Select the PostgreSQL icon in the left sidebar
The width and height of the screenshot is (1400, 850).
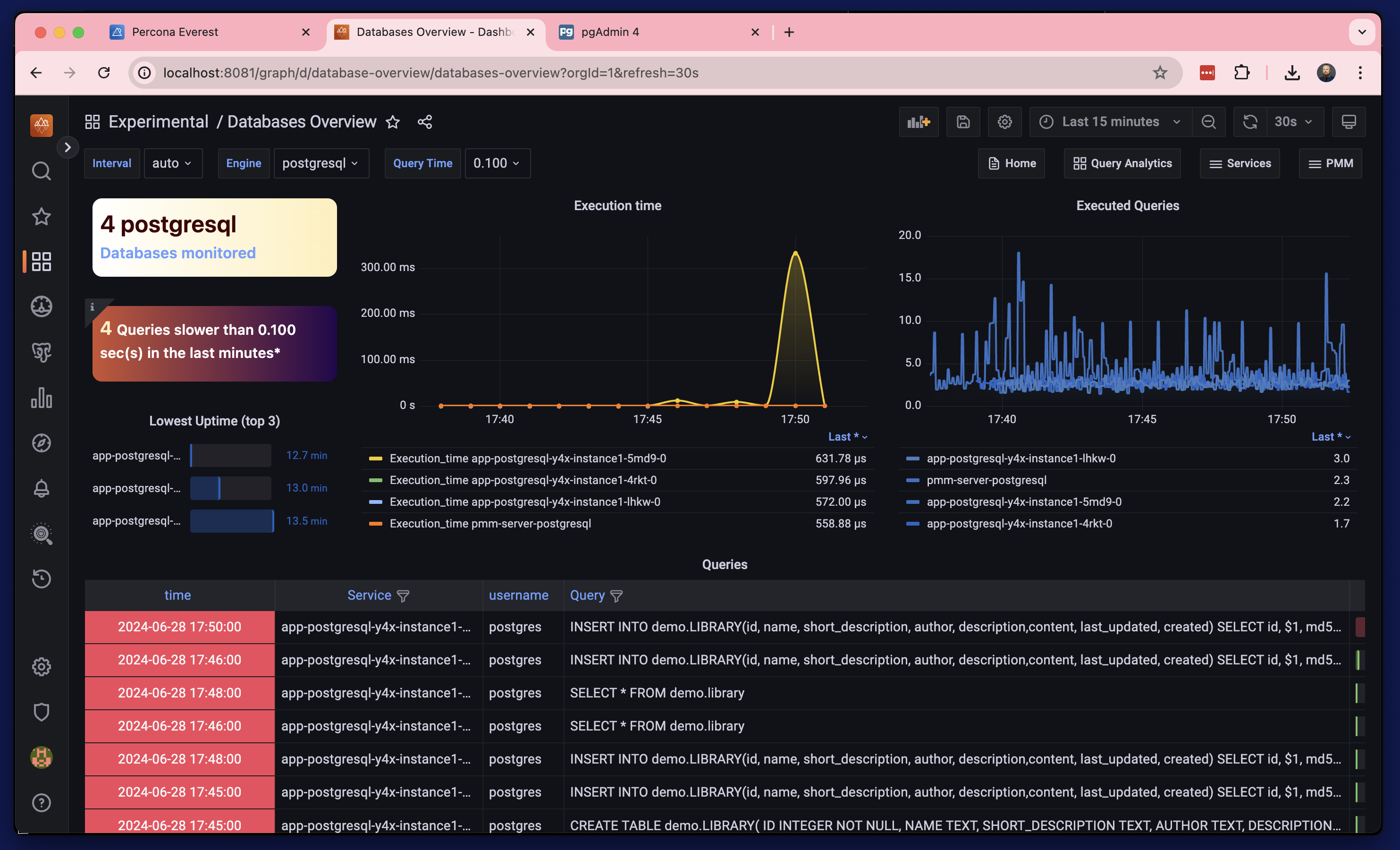pos(42,351)
